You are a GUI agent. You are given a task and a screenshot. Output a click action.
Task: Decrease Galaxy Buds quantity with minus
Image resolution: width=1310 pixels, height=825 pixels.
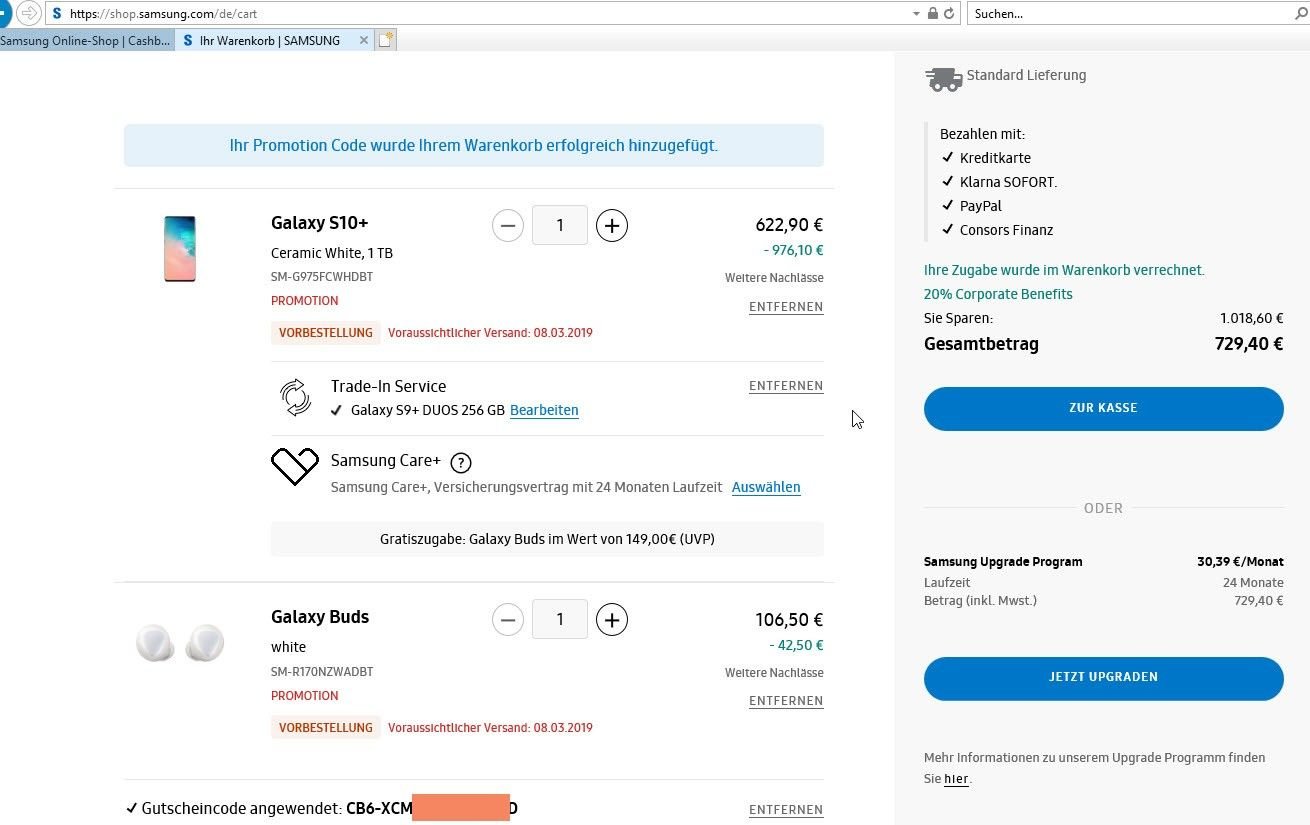pyautogui.click(x=508, y=621)
